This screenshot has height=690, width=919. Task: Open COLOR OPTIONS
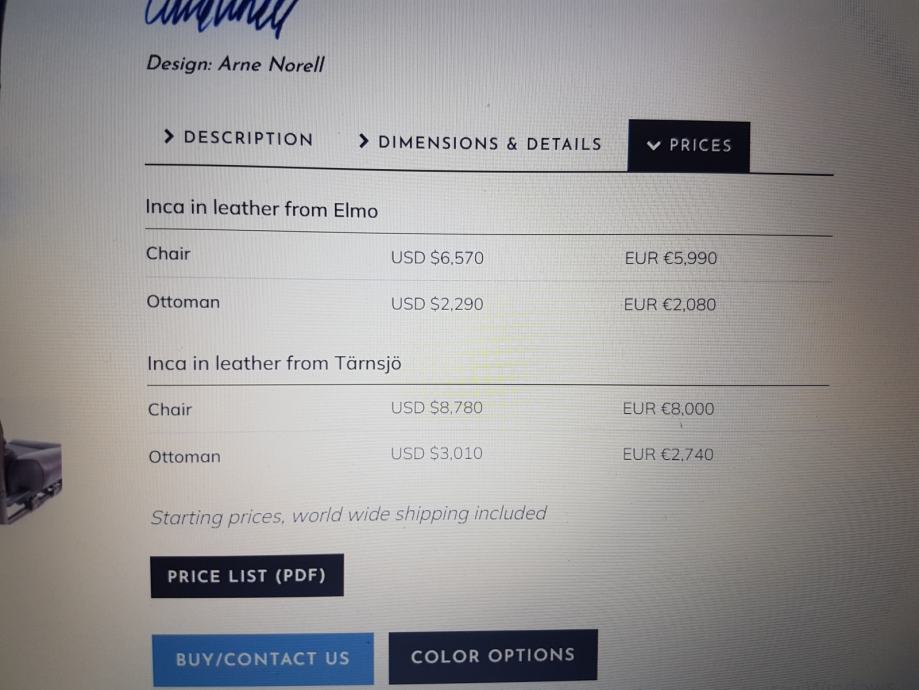492,656
